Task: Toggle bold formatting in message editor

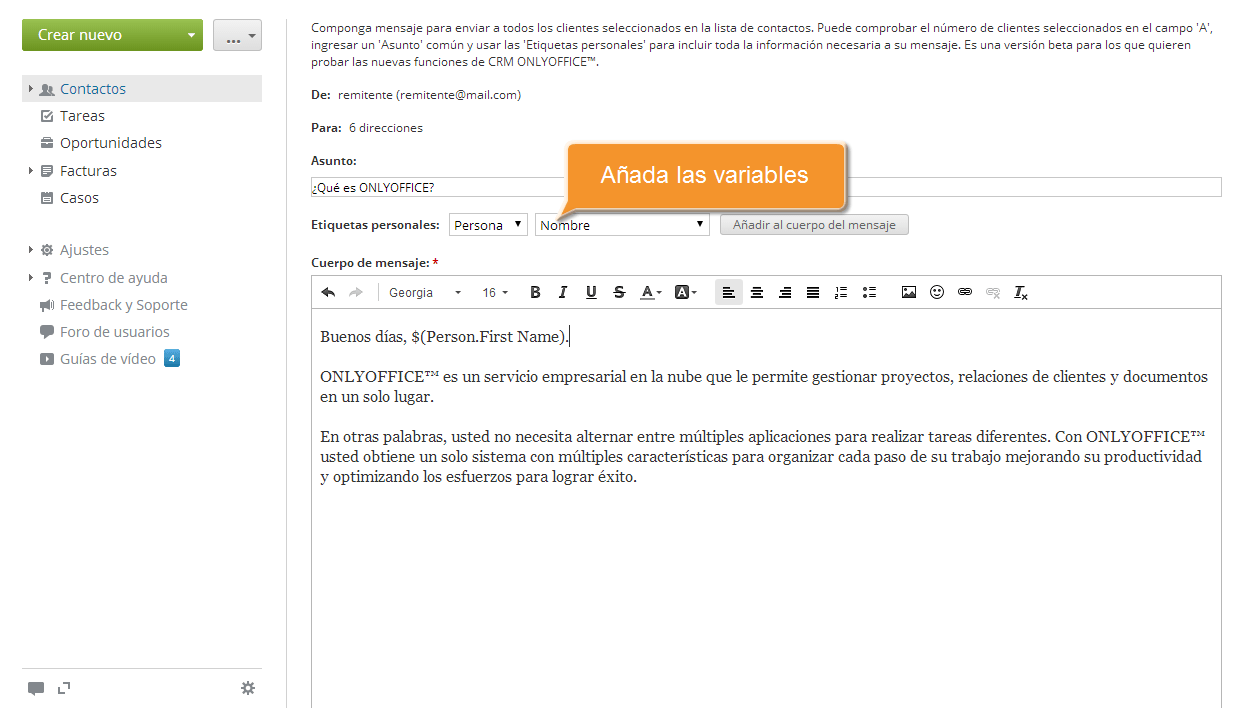Action: tap(535, 292)
